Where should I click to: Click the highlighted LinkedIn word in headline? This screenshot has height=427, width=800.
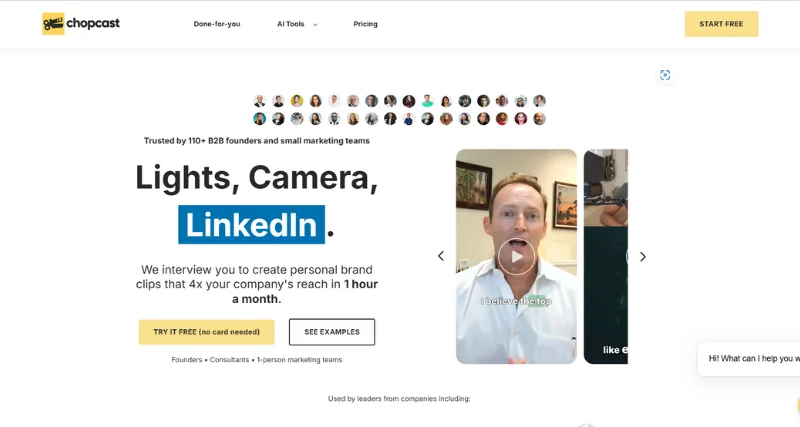click(x=252, y=225)
